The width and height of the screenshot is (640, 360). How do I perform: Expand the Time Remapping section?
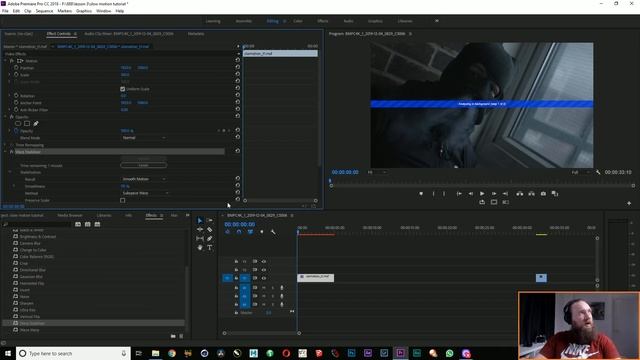pyautogui.click(x=5, y=145)
